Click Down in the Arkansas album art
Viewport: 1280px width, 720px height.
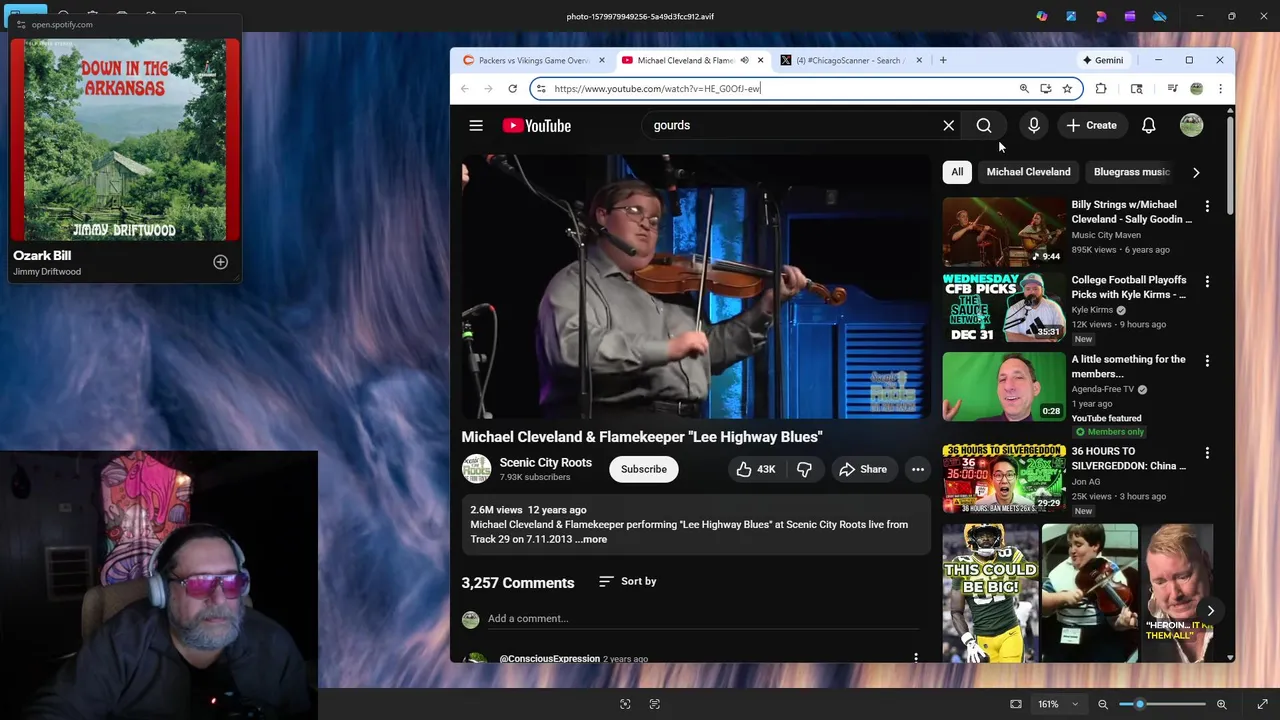coord(125,140)
